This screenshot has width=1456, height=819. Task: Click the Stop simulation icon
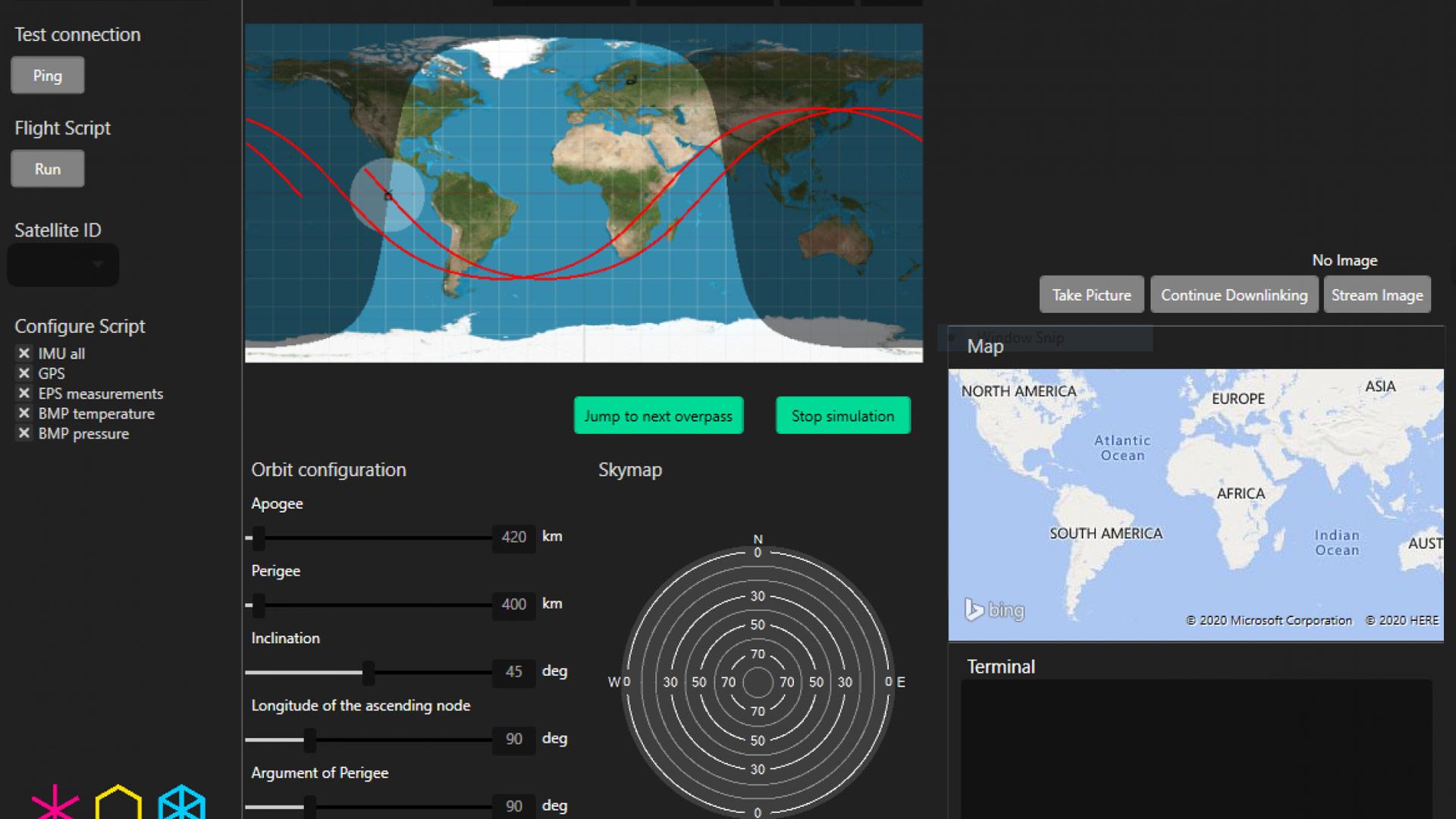coord(843,416)
